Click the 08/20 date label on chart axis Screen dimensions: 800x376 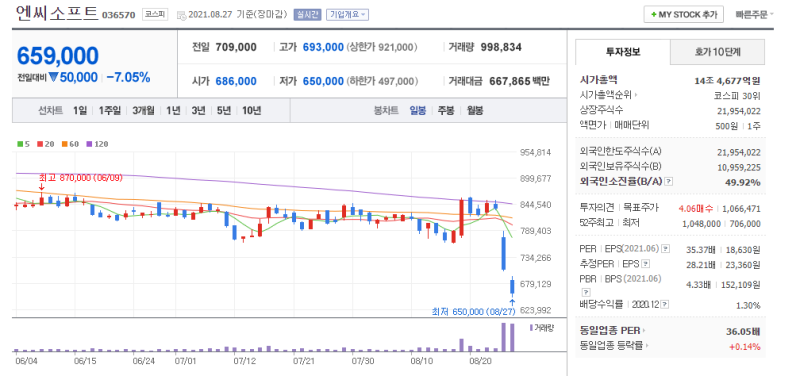480,361
